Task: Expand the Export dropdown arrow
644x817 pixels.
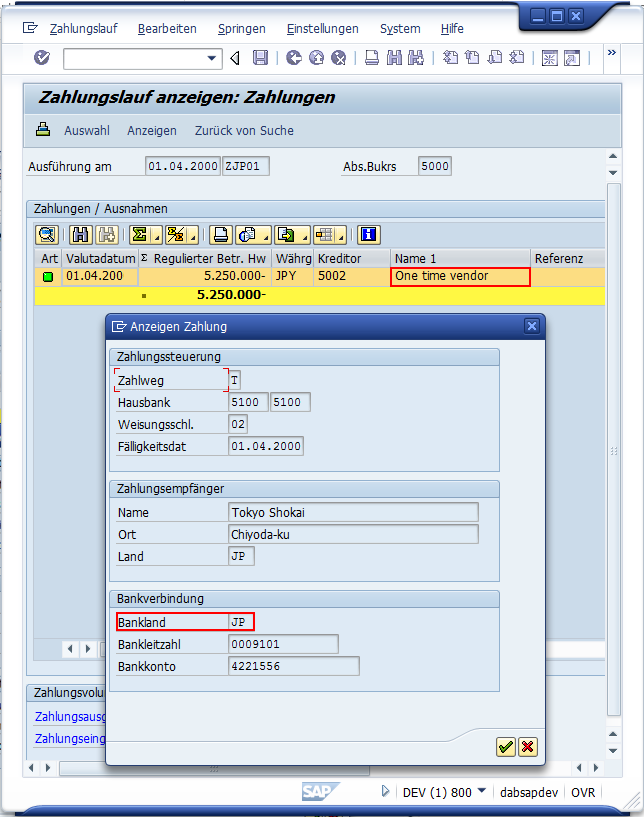Action: click(x=305, y=238)
